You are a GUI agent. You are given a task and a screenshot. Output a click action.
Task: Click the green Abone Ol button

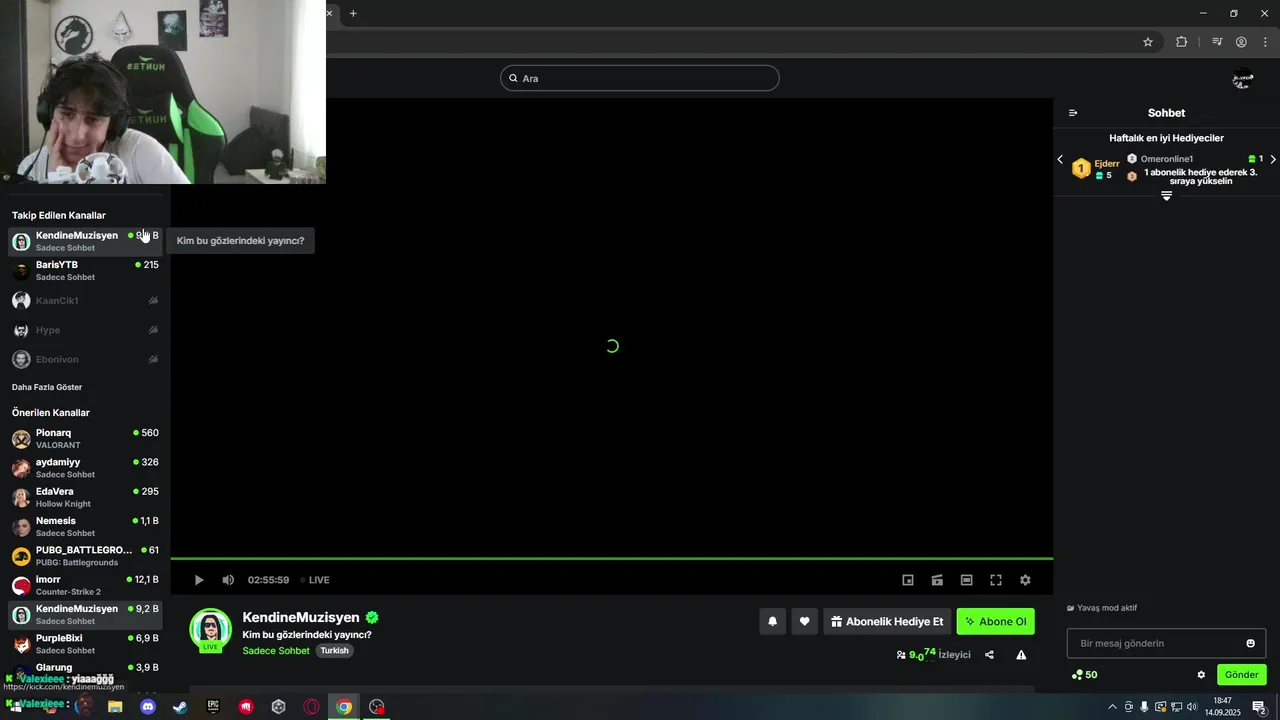click(x=996, y=621)
